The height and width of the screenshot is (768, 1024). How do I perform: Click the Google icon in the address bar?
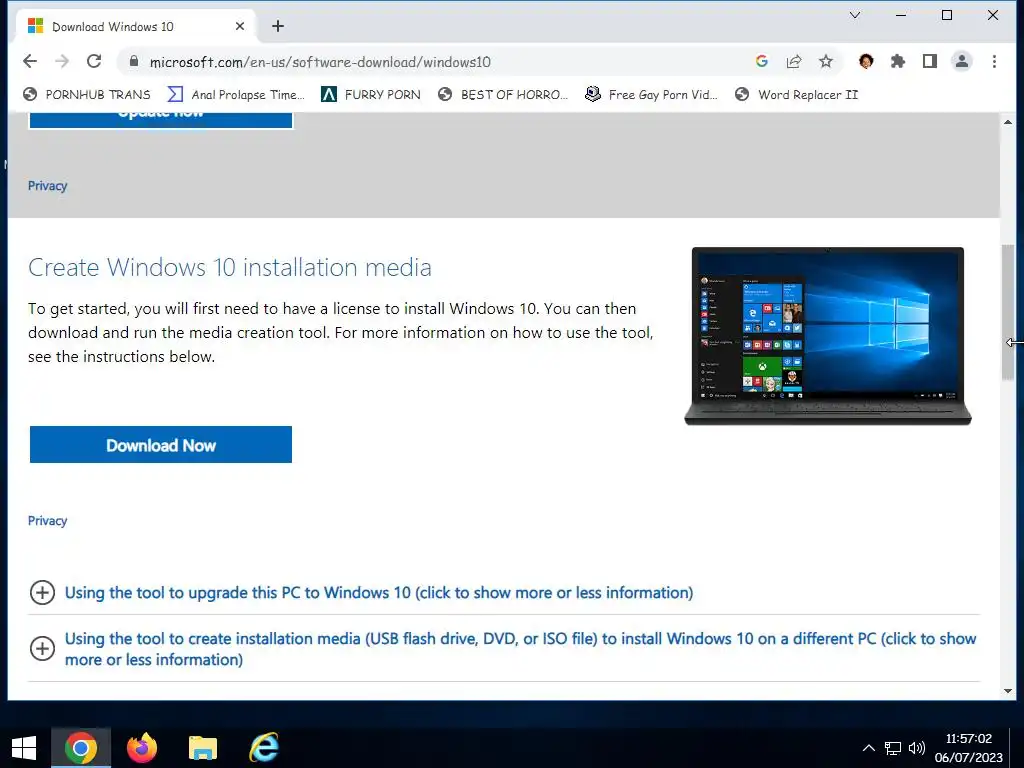761,61
